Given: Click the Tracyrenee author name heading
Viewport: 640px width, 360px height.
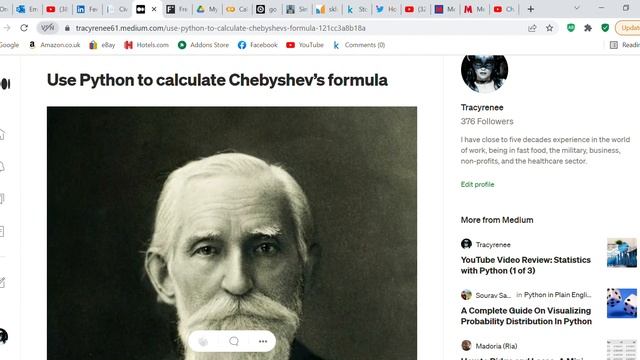Looking at the screenshot, I should coord(482,107).
